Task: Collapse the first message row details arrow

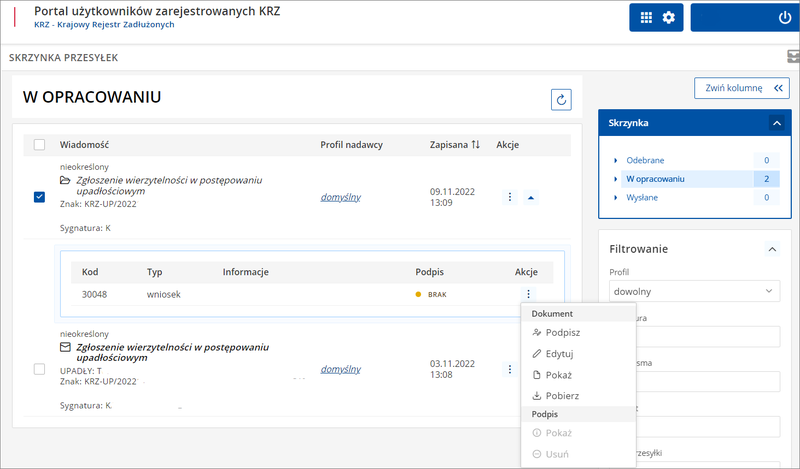Action: [x=531, y=197]
